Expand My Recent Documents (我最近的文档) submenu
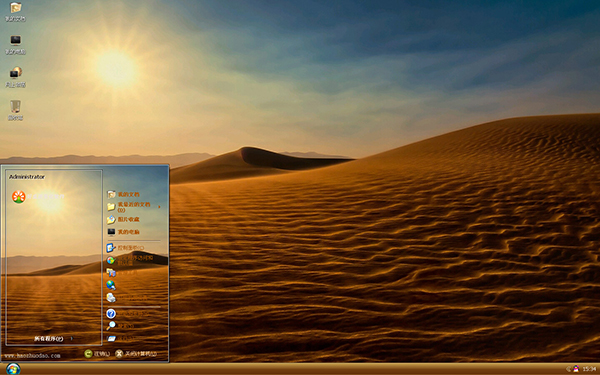Screen dimensions: 600x375 133,207
